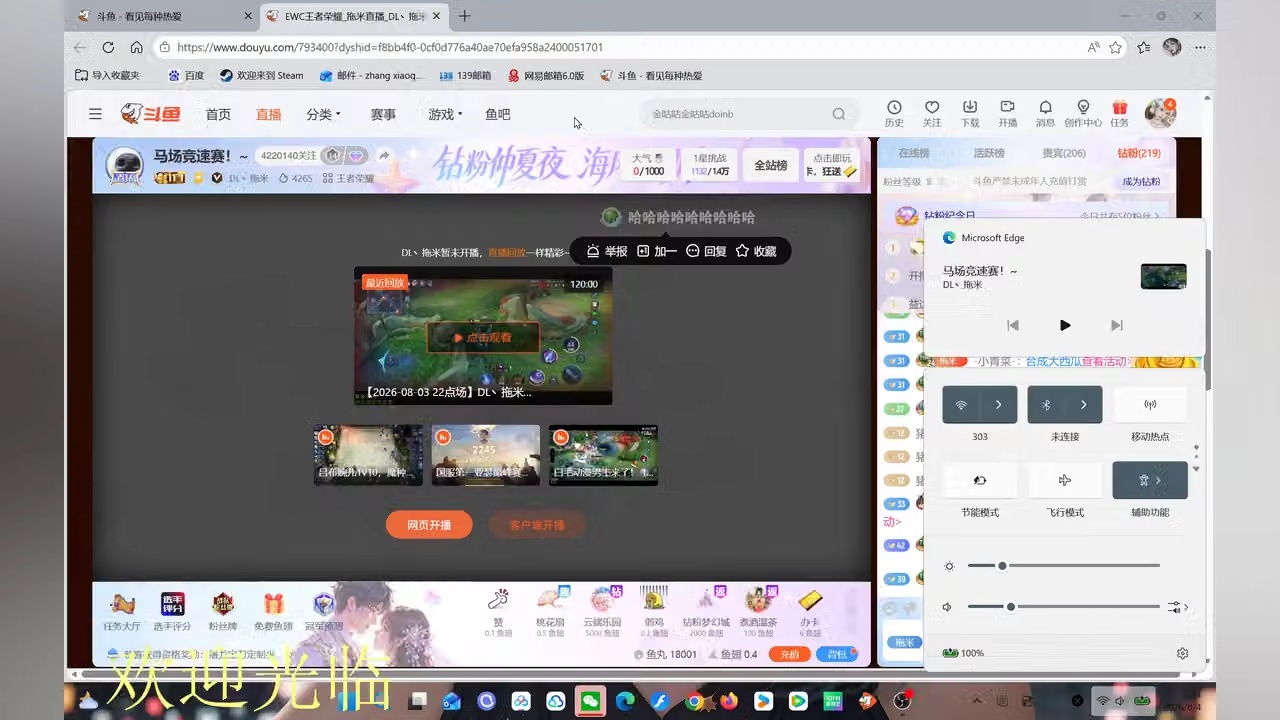Switch to 活跃榜 tab

pyautogui.click(x=989, y=153)
